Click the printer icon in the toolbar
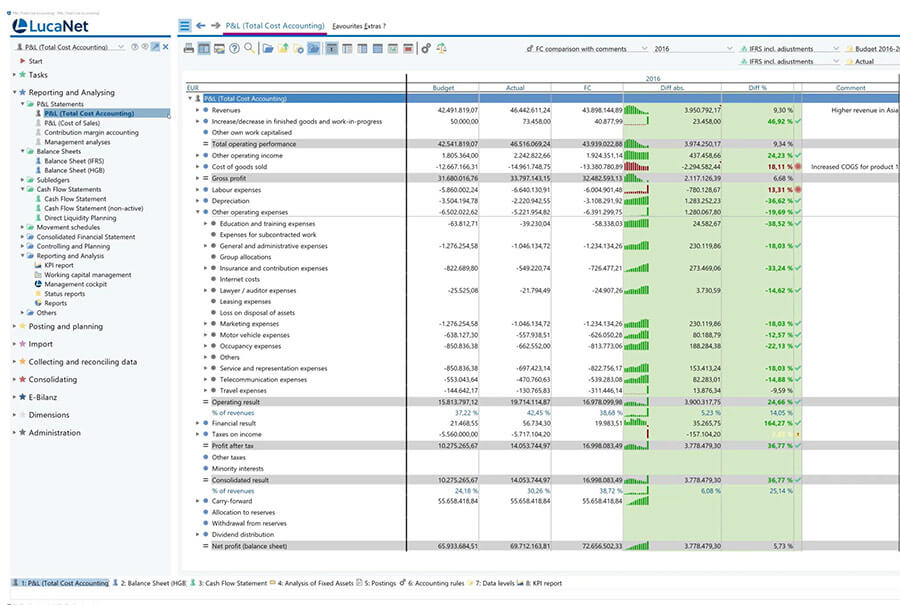This screenshot has height=605, width=900. click(x=188, y=48)
